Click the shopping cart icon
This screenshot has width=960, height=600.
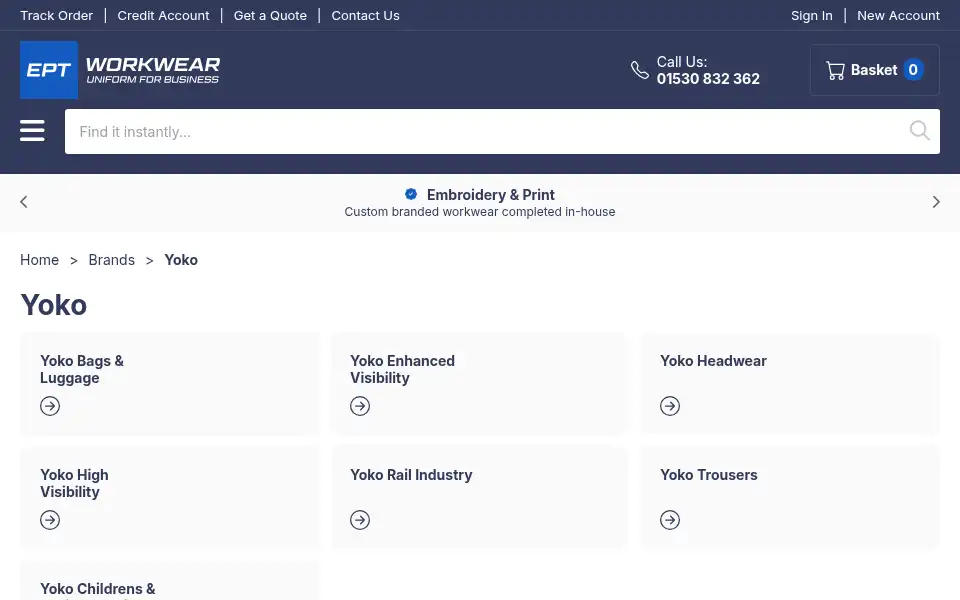click(x=835, y=70)
